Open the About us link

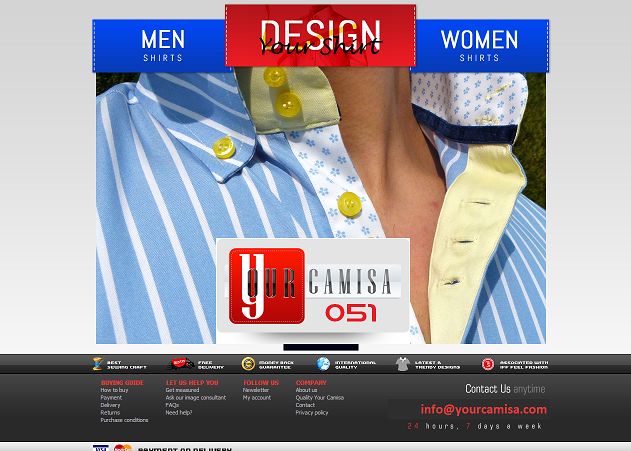(x=306, y=390)
